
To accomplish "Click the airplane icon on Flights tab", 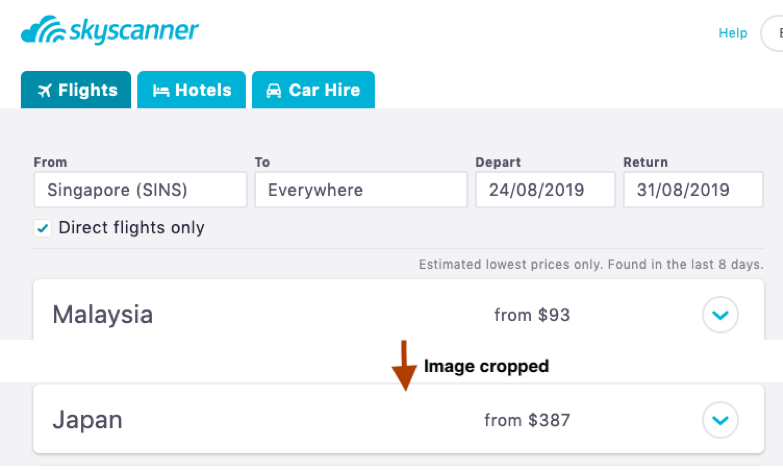I will click(44, 91).
